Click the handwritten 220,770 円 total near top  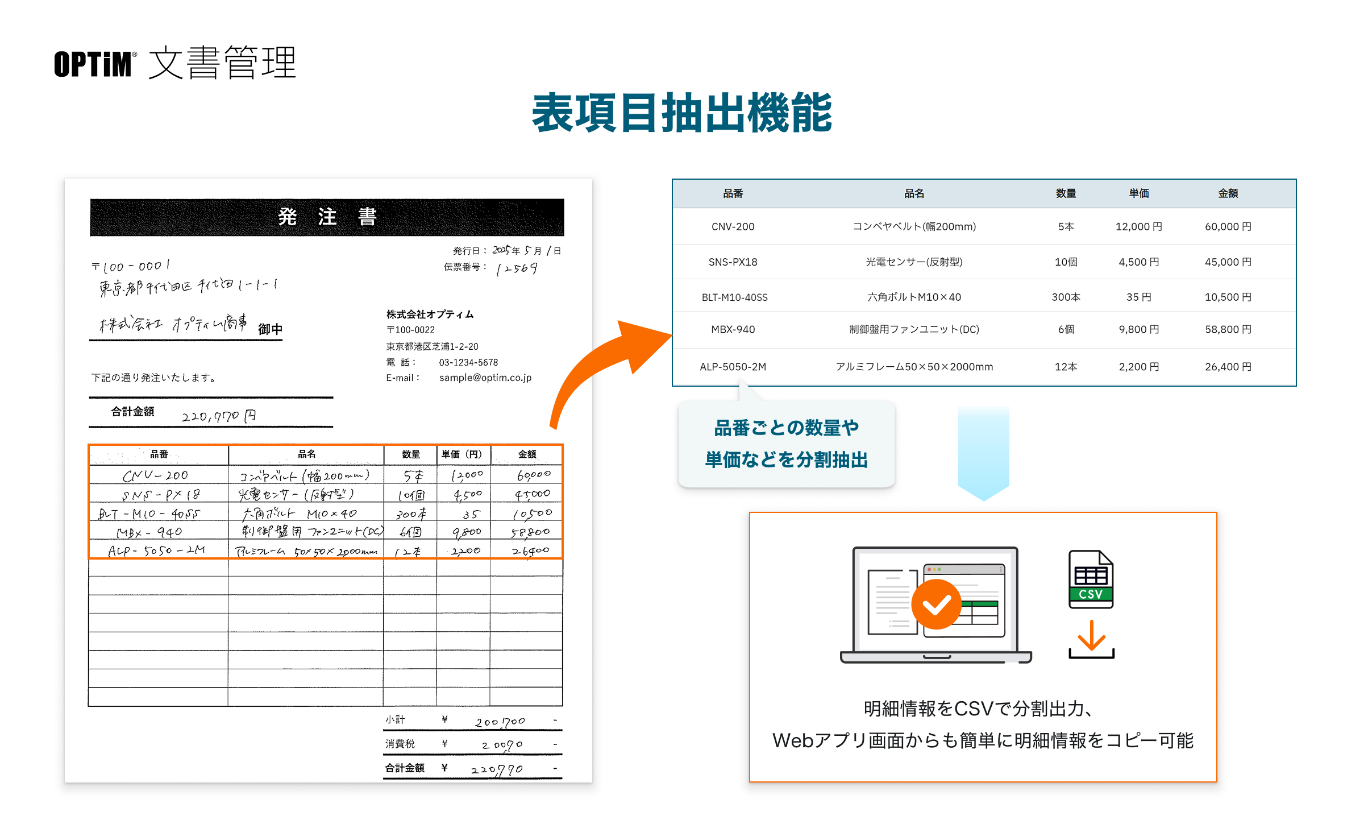click(x=218, y=415)
